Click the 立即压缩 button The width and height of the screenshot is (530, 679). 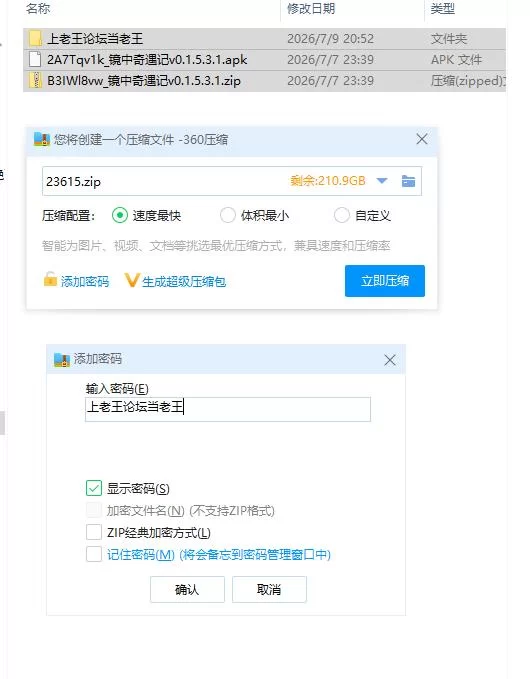click(385, 281)
